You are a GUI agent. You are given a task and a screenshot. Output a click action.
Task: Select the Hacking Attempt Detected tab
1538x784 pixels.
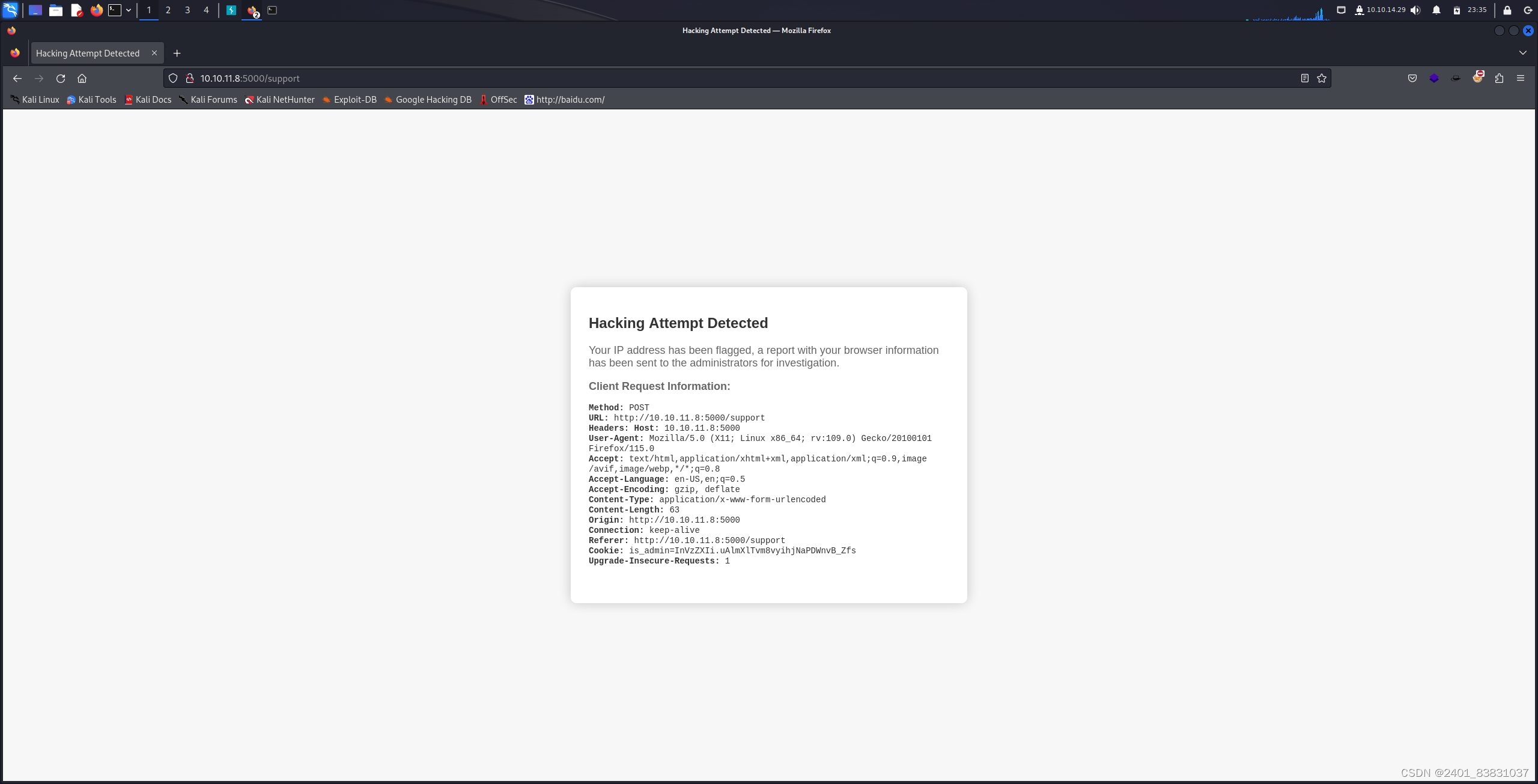click(x=88, y=52)
